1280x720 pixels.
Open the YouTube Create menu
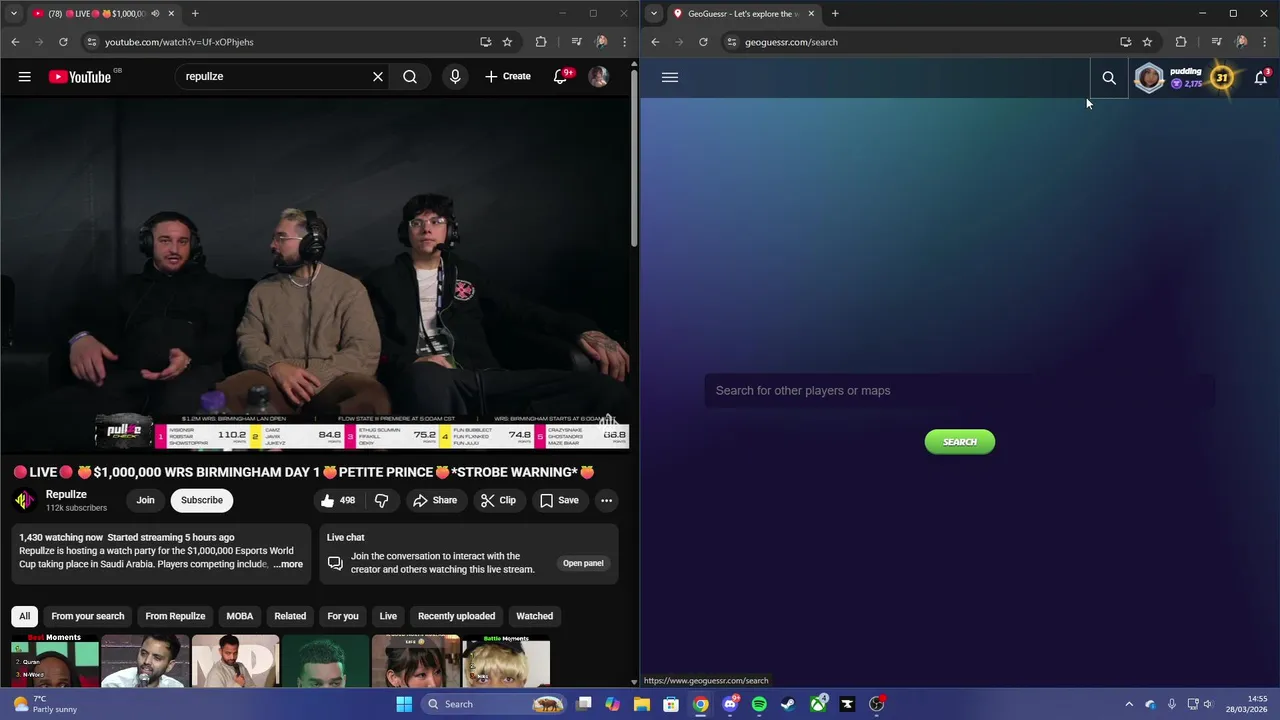coord(508,76)
